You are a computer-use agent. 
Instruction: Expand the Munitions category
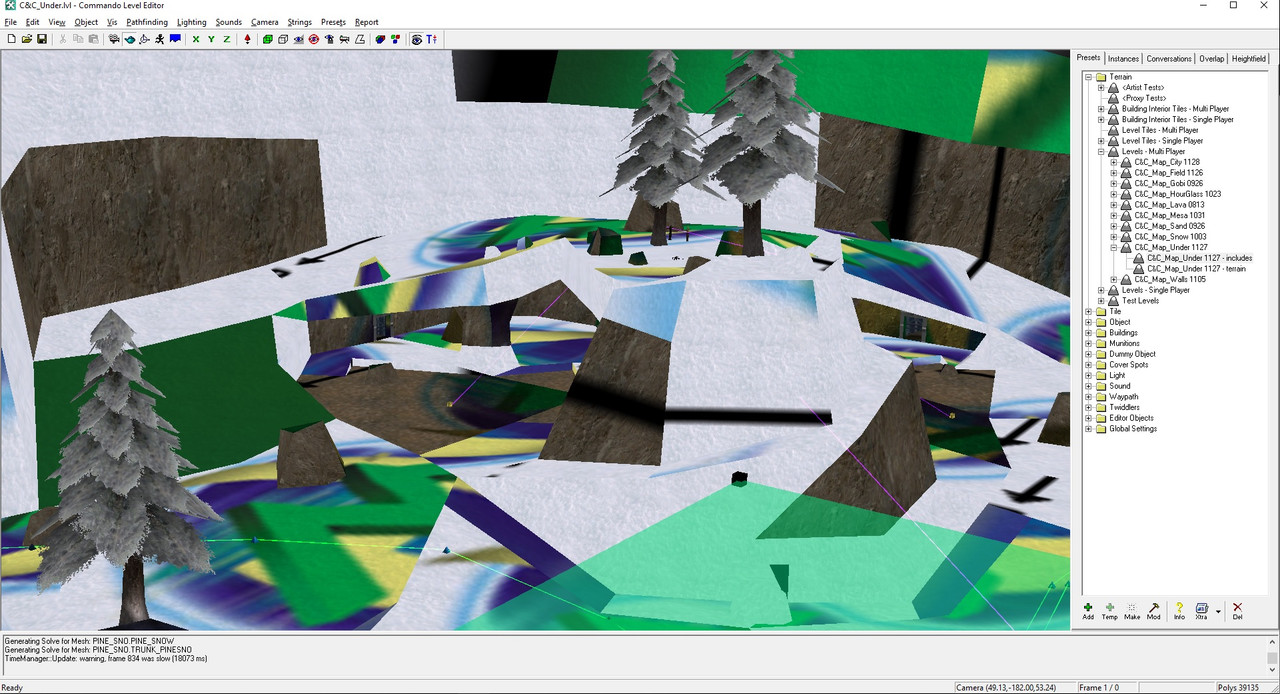click(1089, 343)
